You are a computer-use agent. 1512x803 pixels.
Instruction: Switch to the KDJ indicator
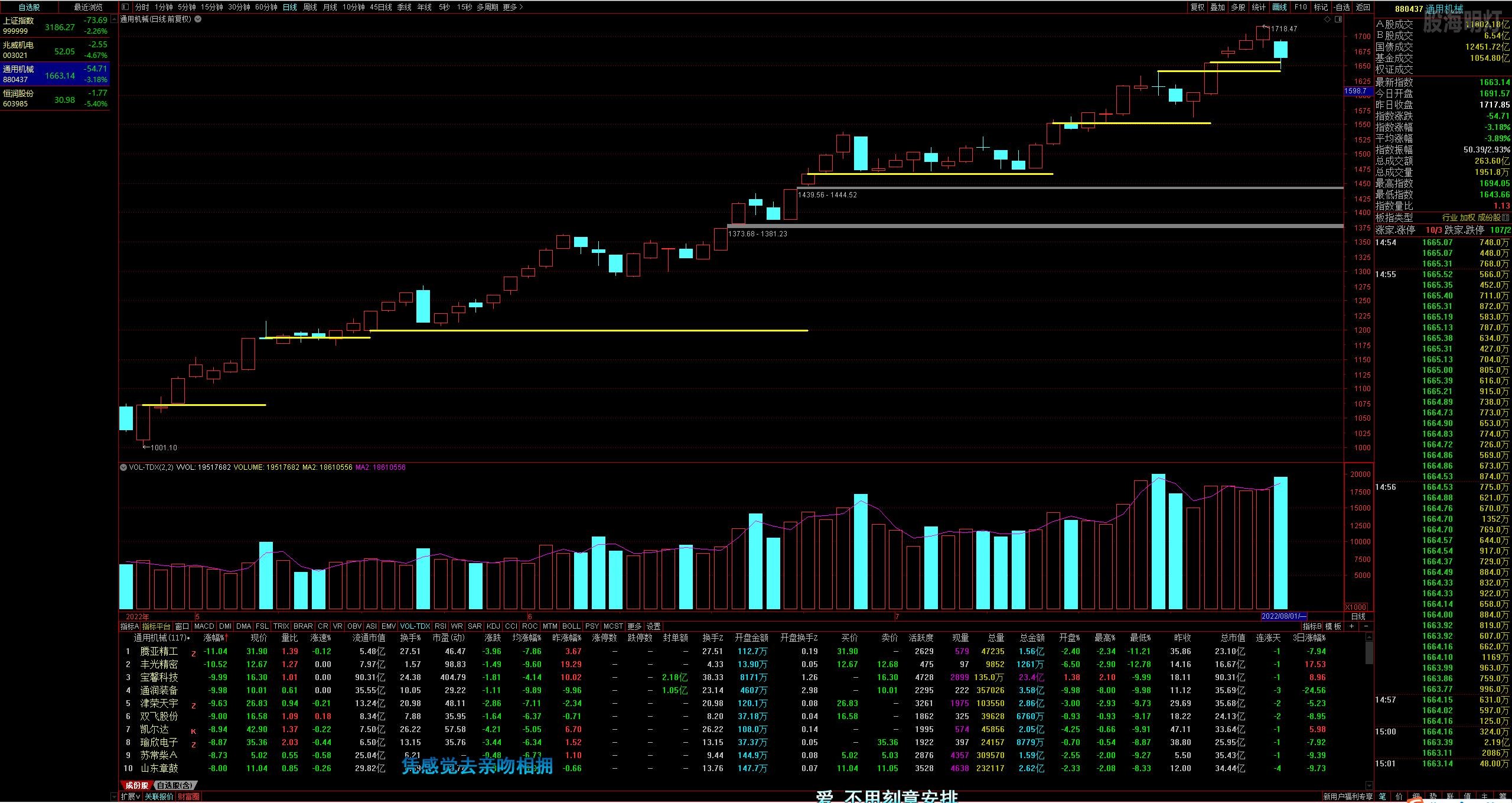493,626
